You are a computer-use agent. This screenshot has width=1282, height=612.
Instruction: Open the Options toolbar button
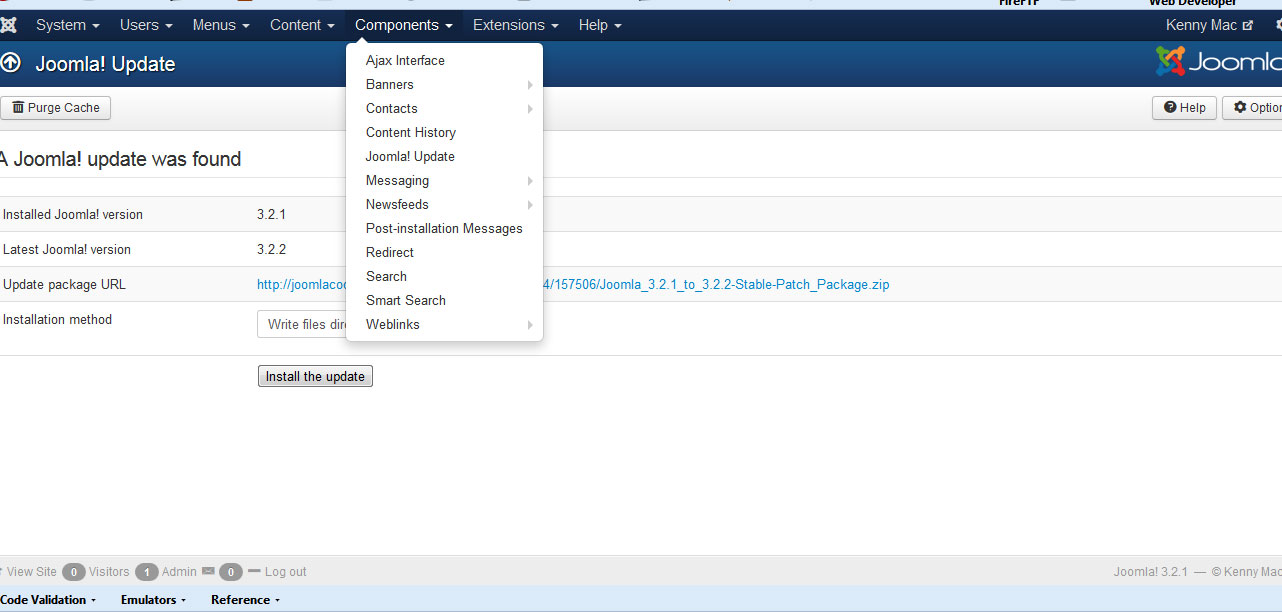[1252, 108]
